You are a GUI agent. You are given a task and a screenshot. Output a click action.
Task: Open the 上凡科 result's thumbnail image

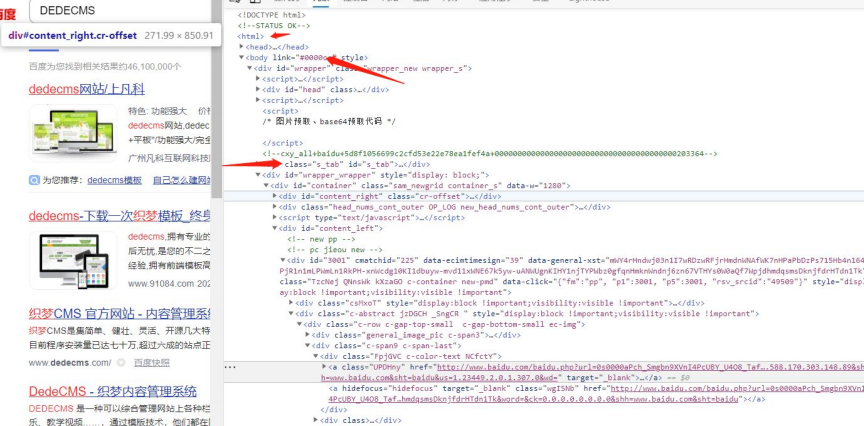click(73, 133)
